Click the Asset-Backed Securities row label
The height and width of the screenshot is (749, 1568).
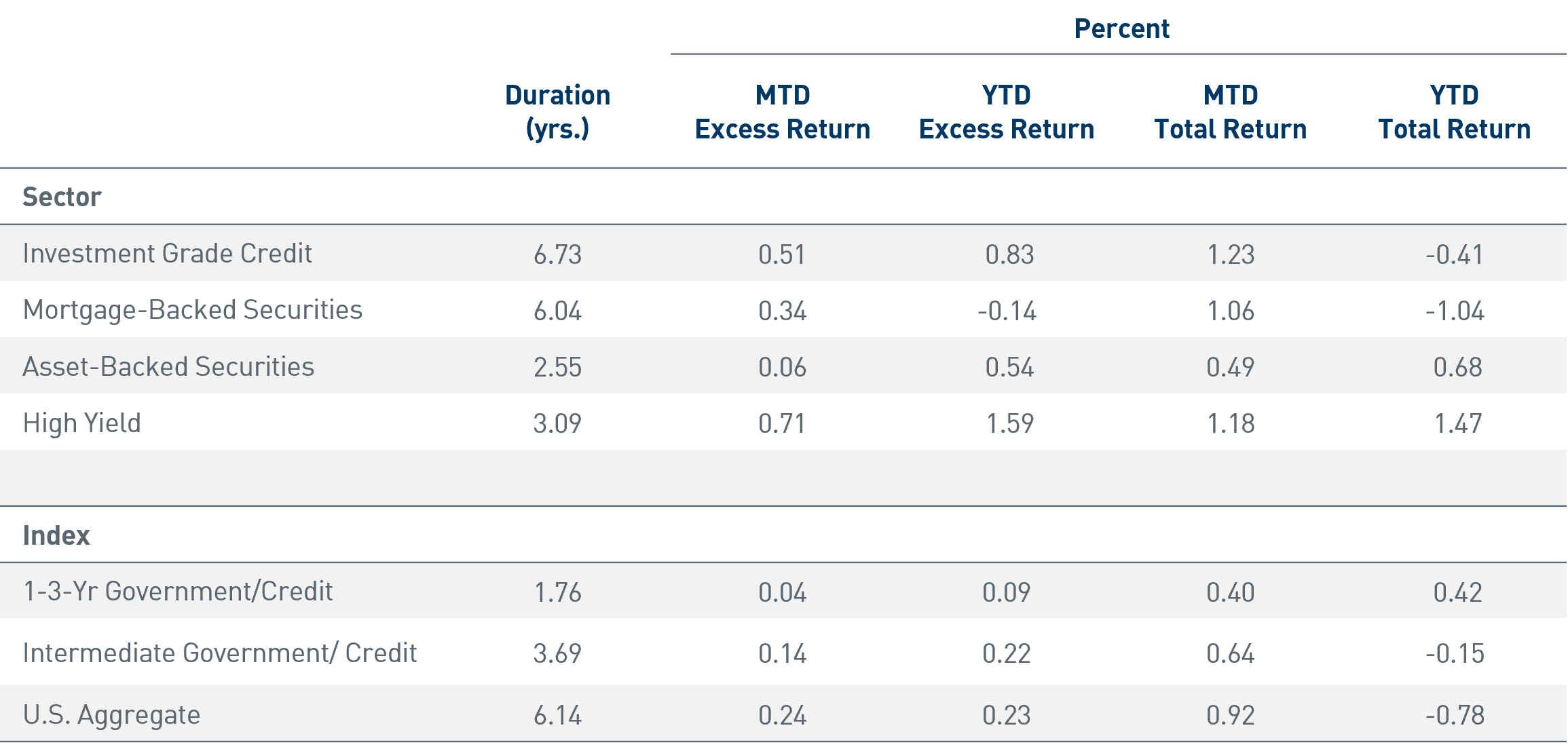168,366
